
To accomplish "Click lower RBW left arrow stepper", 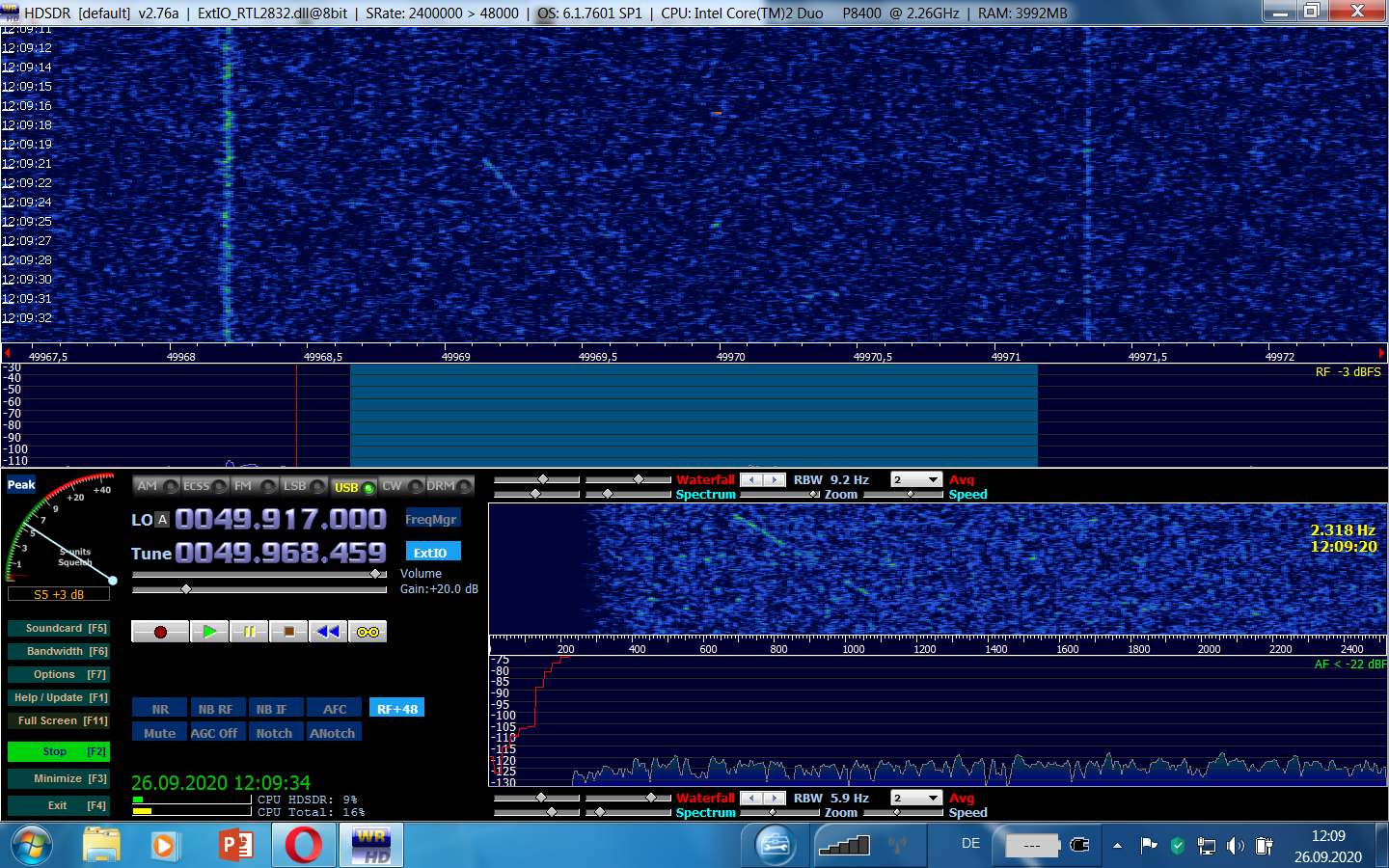I will point(752,798).
